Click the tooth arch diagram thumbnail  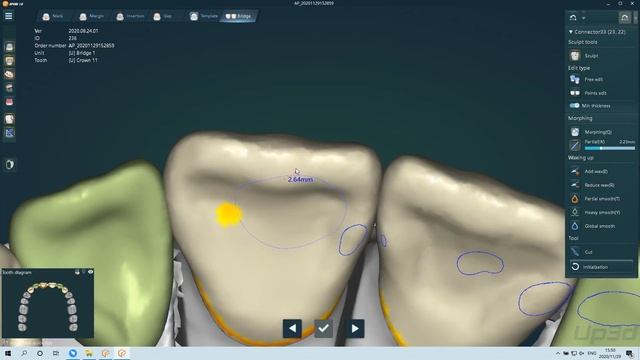[48, 307]
